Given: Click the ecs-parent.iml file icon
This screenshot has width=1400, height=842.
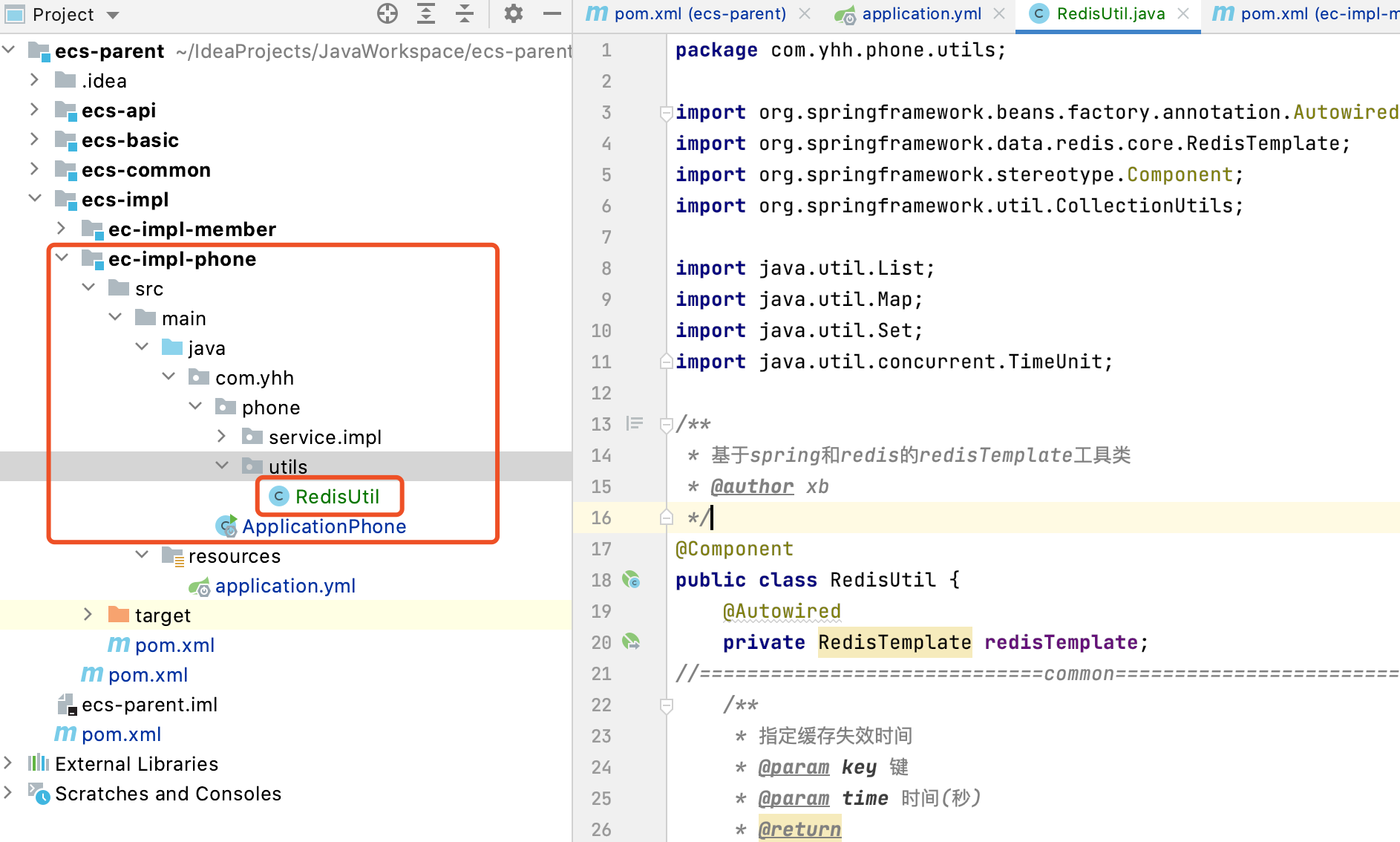Looking at the screenshot, I should tap(67, 704).
